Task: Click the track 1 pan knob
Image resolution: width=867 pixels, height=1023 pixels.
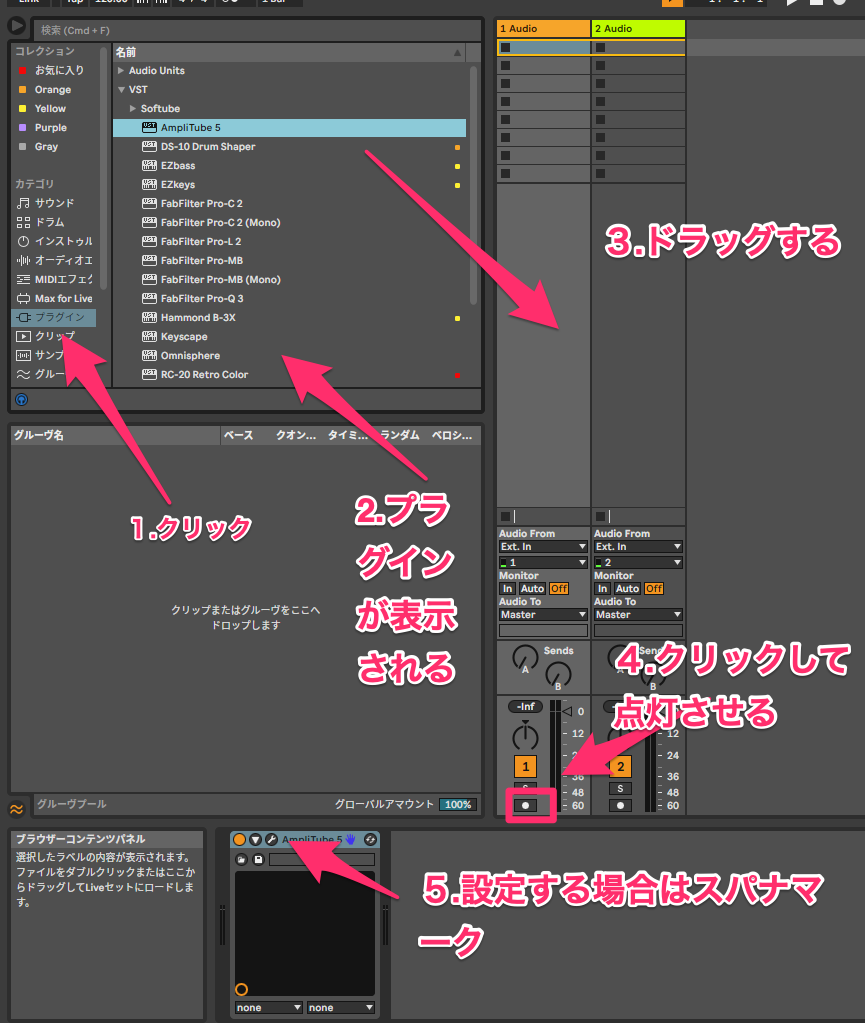Action: [x=525, y=738]
